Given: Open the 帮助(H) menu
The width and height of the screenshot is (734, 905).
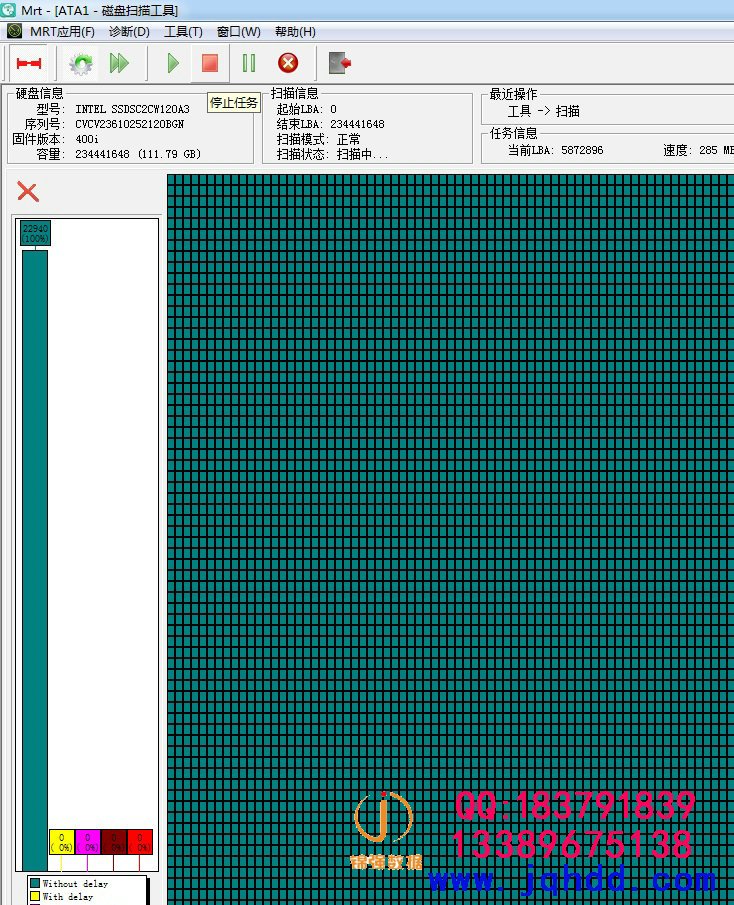Looking at the screenshot, I should point(295,32).
